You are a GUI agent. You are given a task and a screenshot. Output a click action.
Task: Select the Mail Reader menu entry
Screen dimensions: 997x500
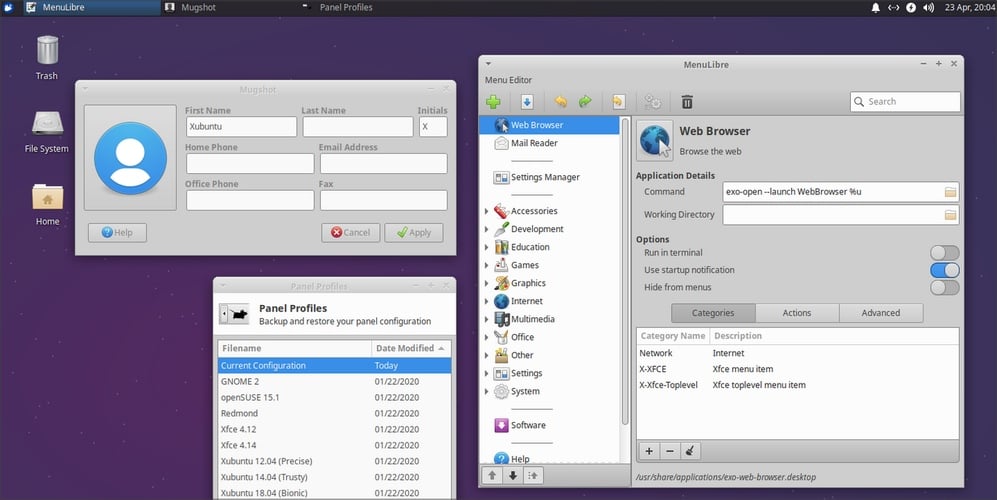pyautogui.click(x=549, y=143)
